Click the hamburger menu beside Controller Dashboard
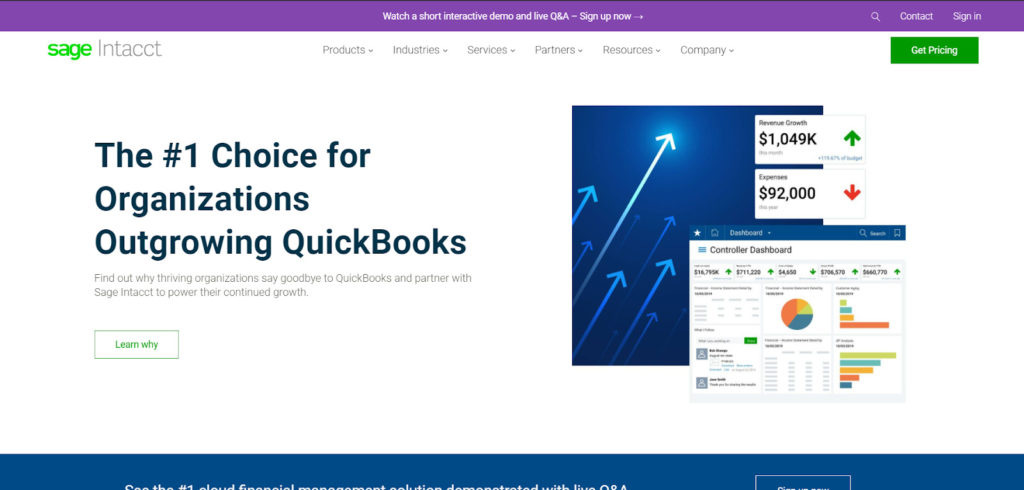This screenshot has width=1024, height=490. (x=702, y=250)
